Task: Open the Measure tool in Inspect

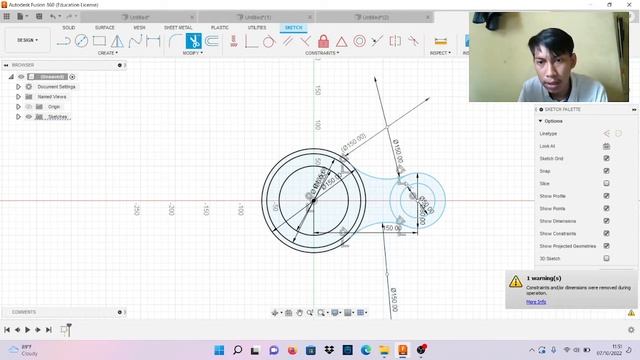Action: click(440, 41)
